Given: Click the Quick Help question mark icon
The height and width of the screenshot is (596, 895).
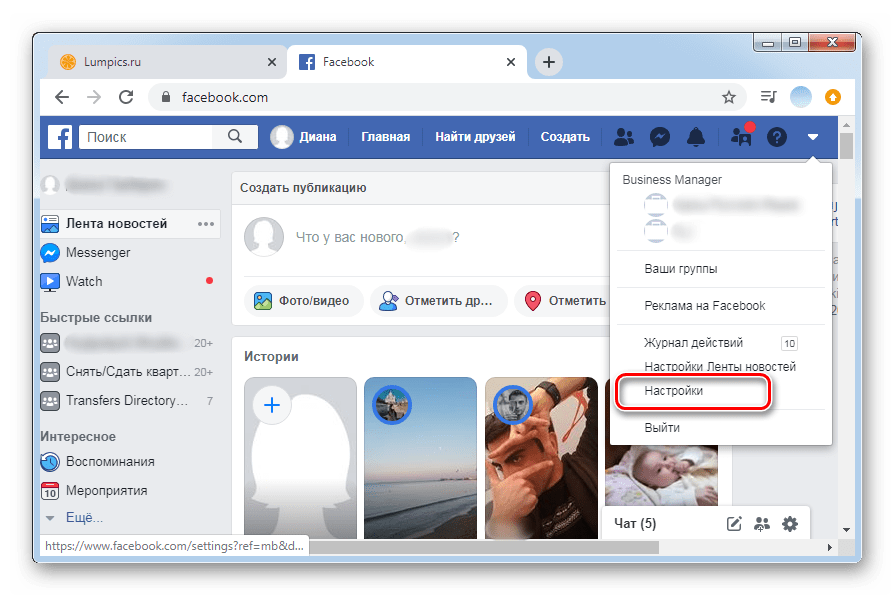Looking at the screenshot, I should click(777, 137).
